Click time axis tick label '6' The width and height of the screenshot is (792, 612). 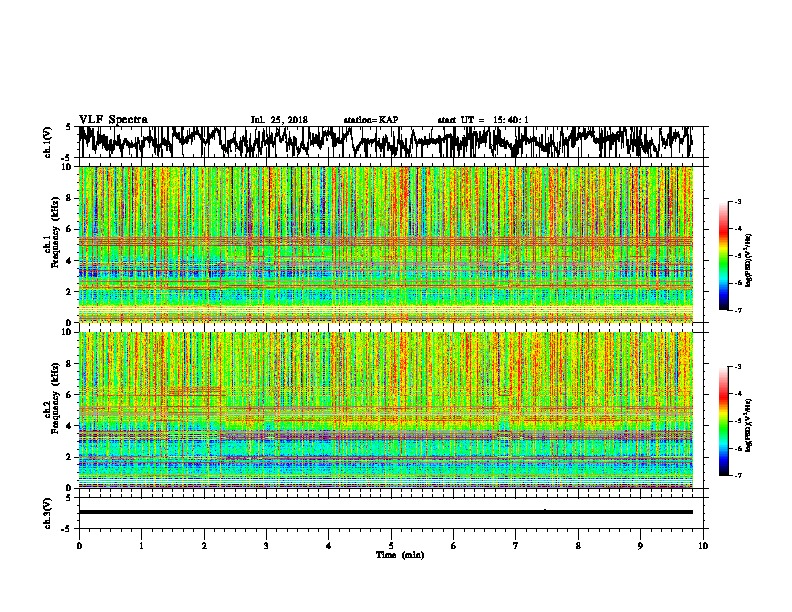coord(453,546)
